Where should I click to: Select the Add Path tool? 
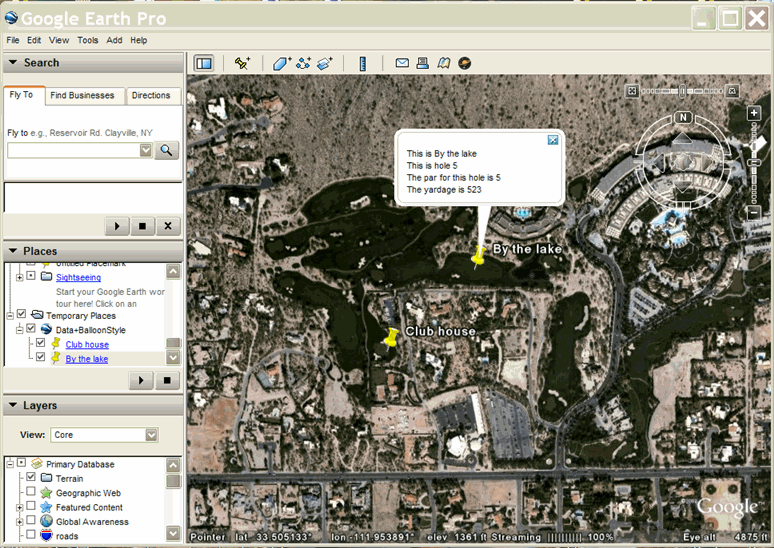(x=303, y=63)
